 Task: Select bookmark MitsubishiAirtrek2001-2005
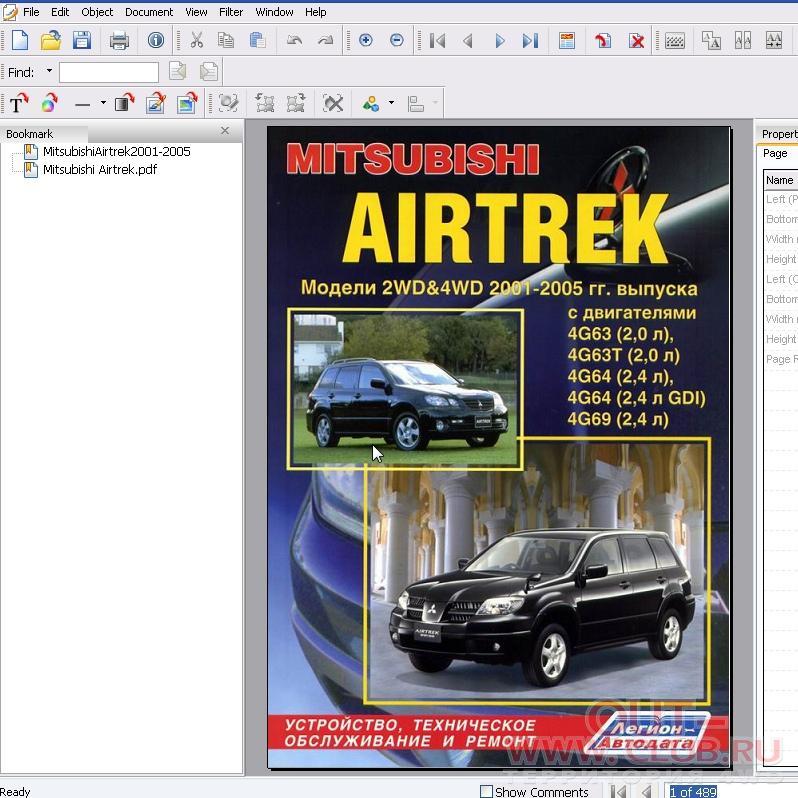[117, 151]
